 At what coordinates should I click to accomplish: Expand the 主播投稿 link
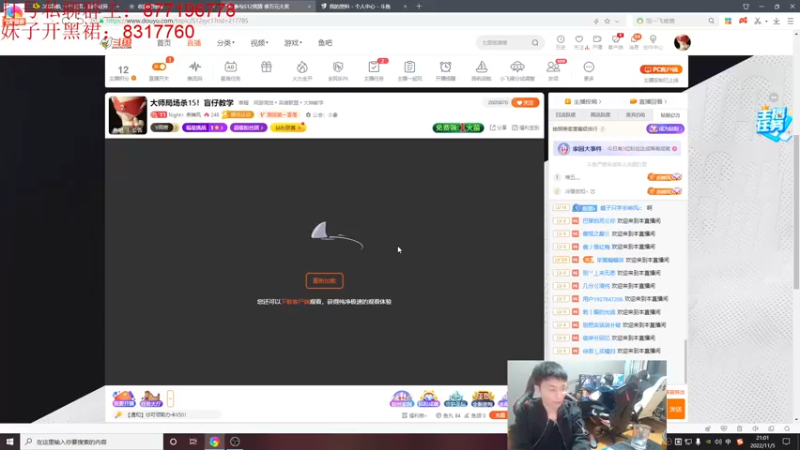click(583, 102)
